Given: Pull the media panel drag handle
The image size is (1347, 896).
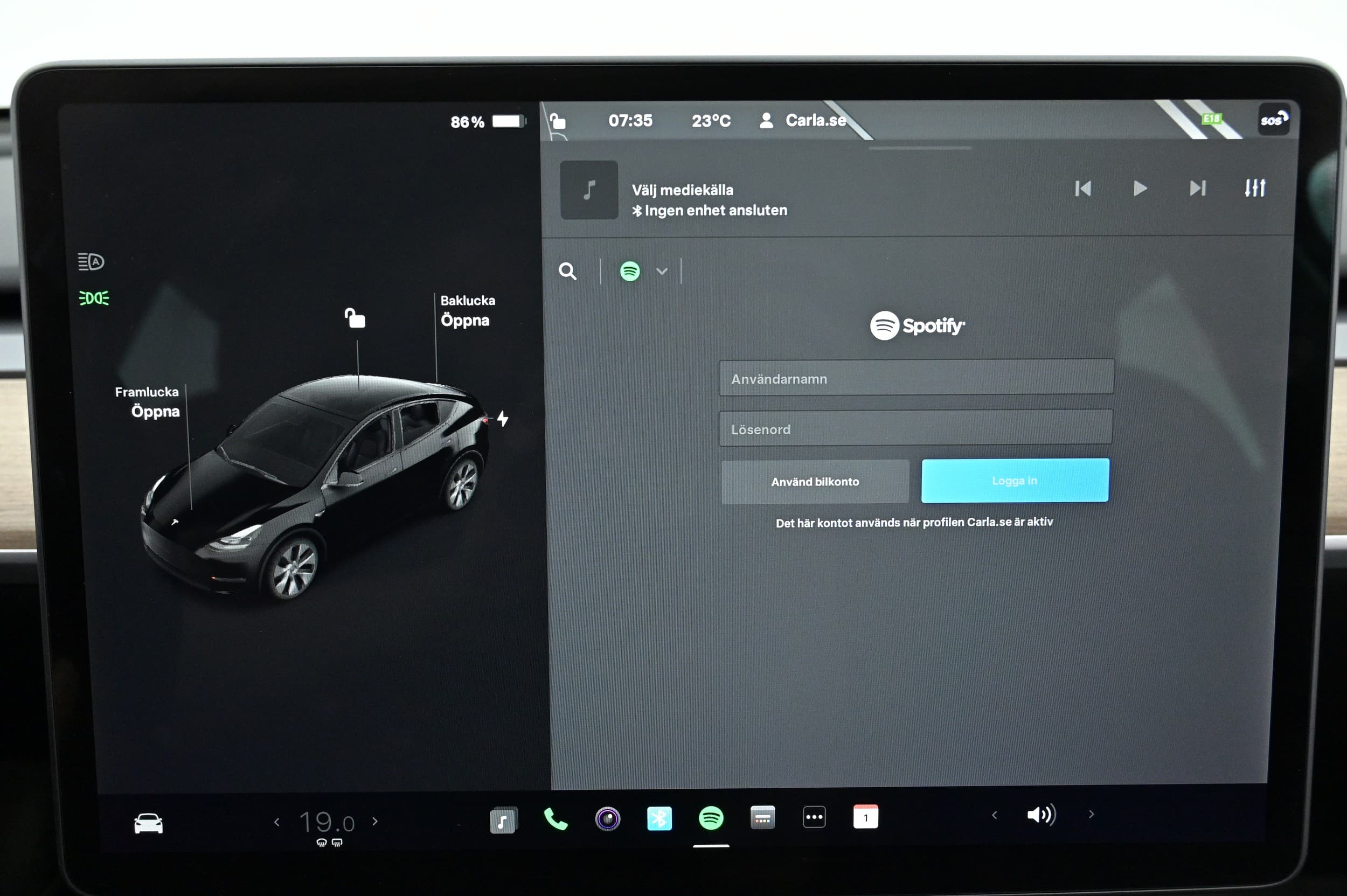Looking at the screenshot, I should 920,148.
